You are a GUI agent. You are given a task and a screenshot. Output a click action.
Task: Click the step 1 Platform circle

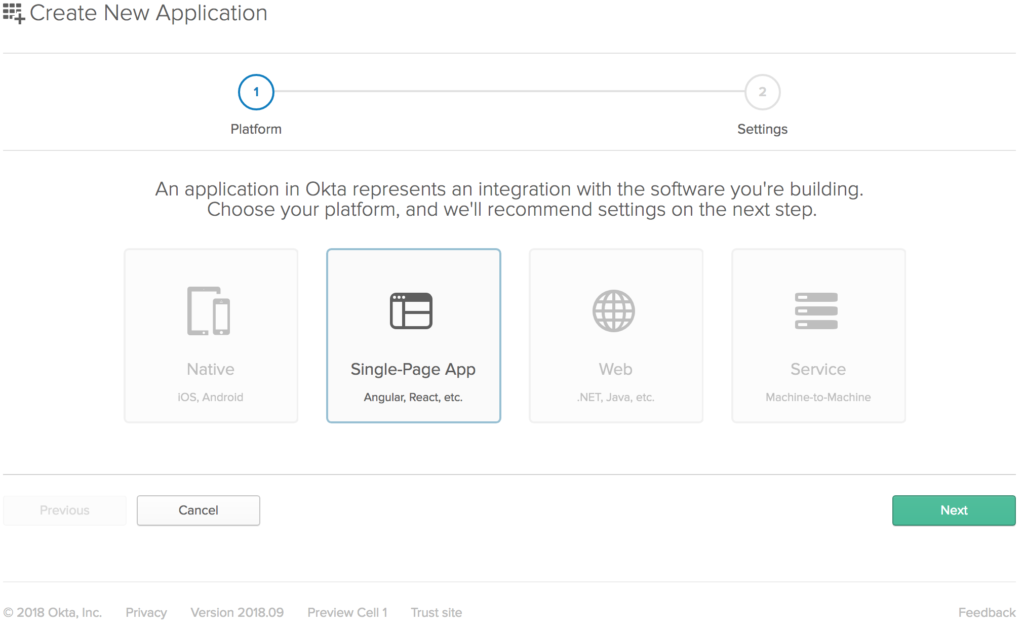(256, 91)
